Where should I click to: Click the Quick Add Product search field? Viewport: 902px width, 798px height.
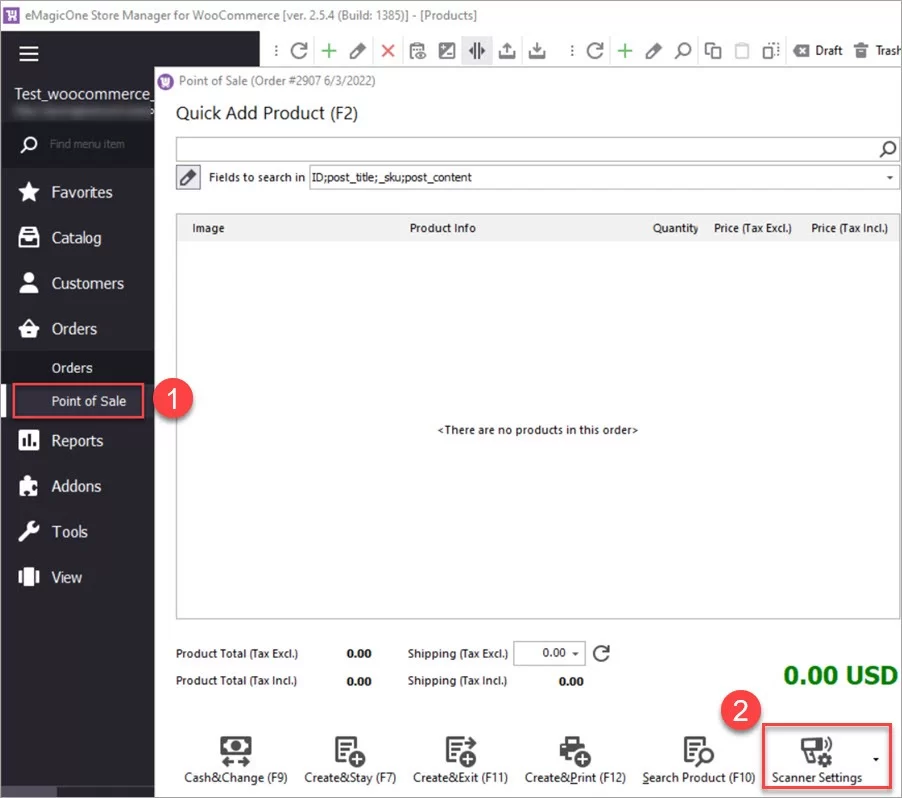[520, 148]
